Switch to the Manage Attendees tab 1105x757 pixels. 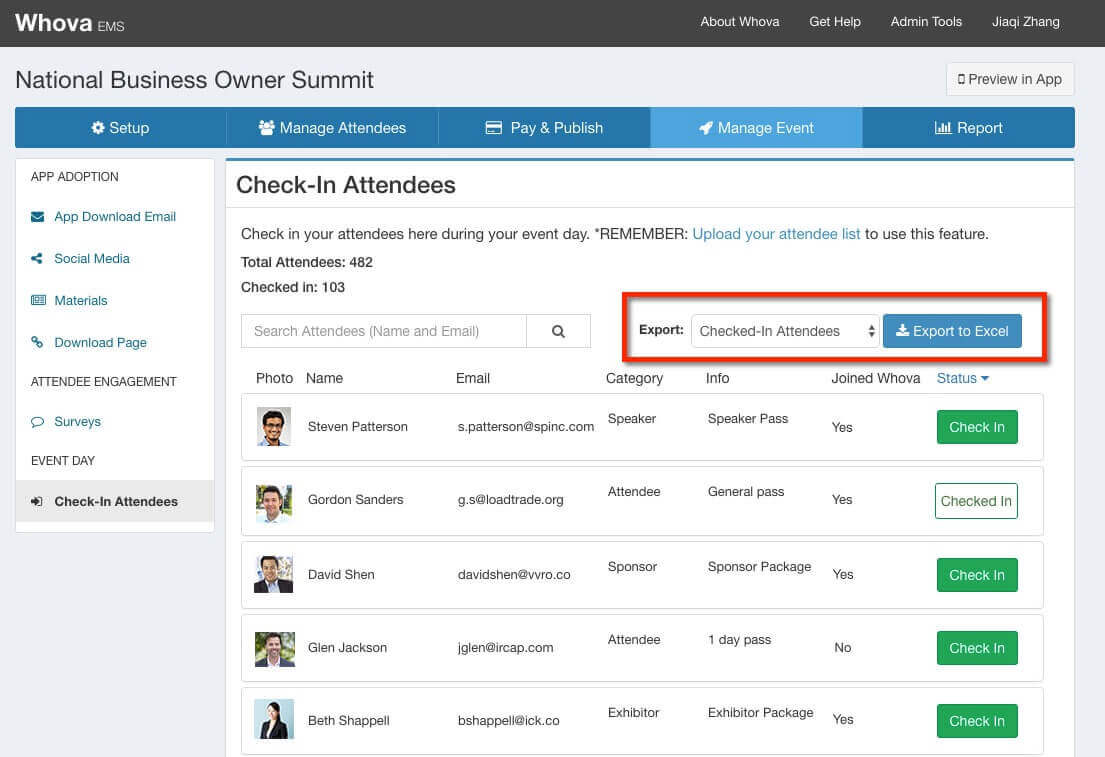click(x=332, y=128)
